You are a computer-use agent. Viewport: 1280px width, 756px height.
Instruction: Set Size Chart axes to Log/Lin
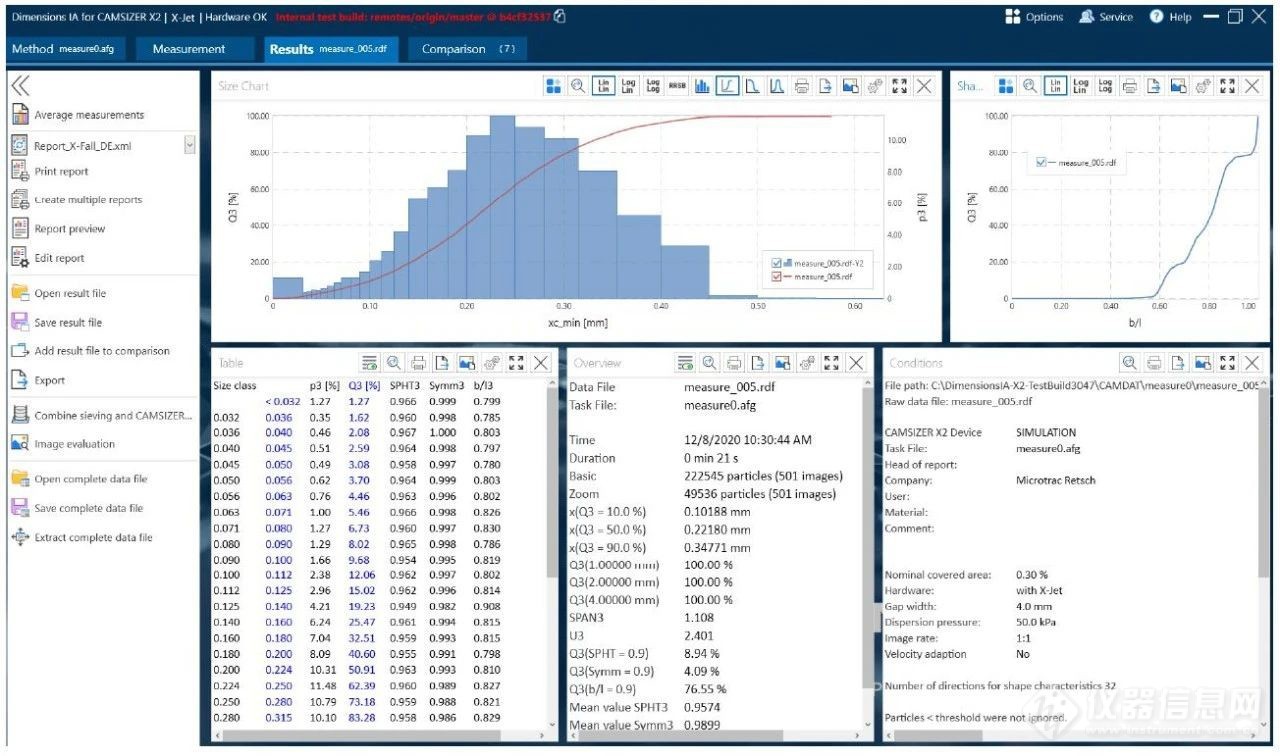pos(628,87)
